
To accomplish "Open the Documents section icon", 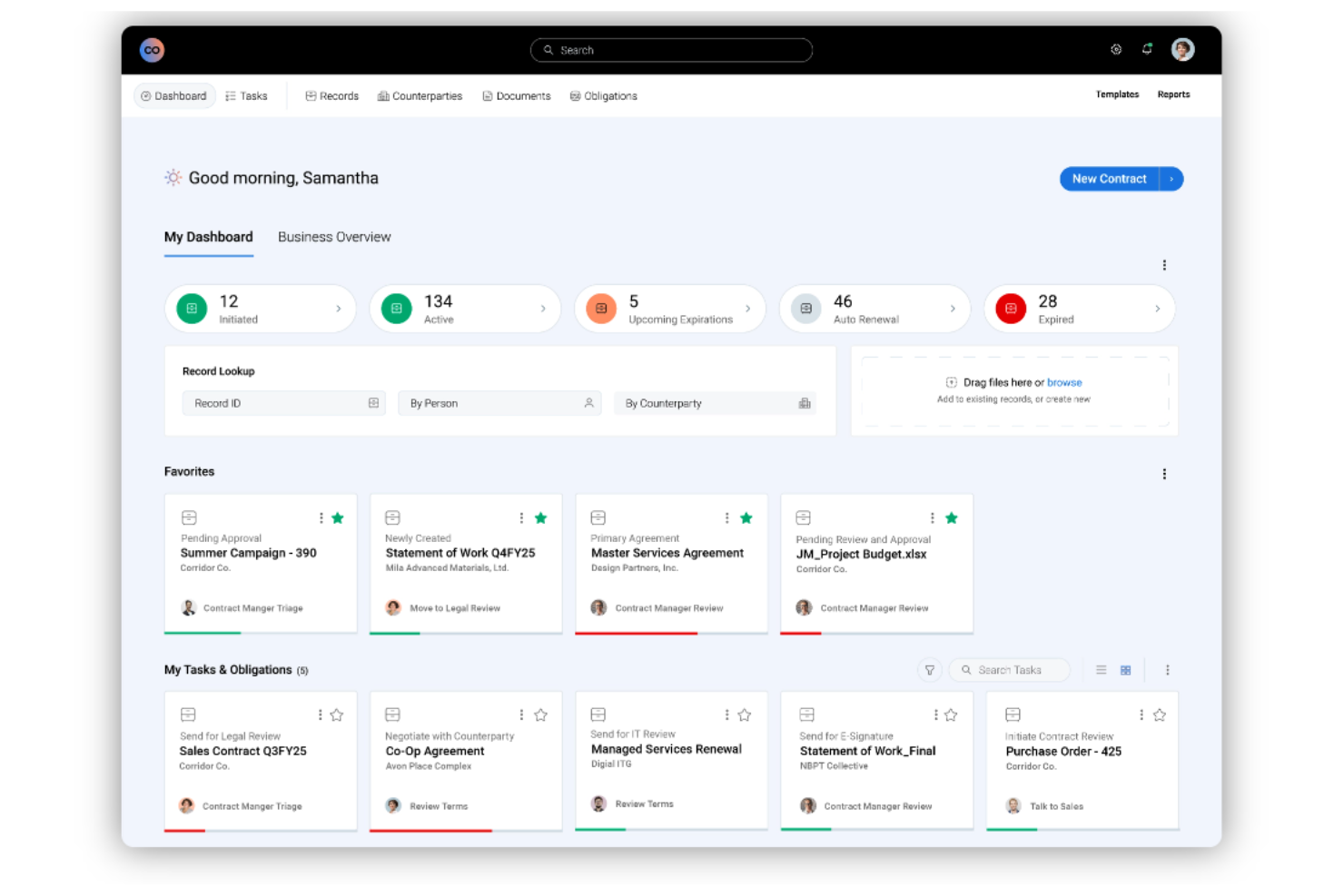I will (489, 95).
